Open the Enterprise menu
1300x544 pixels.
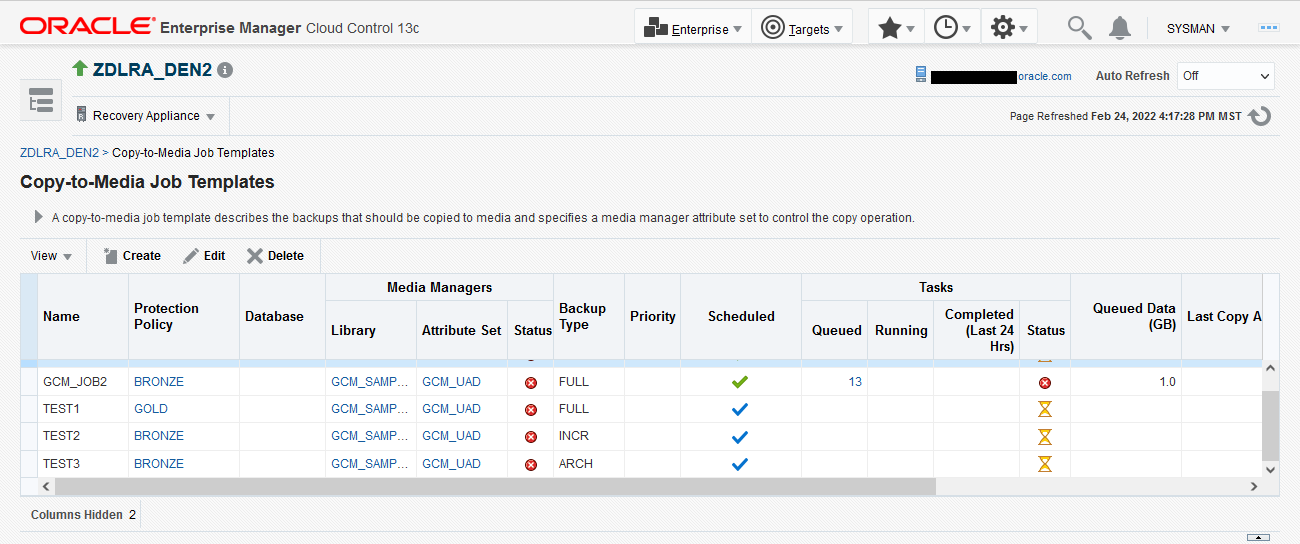pyautogui.click(x=693, y=28)
